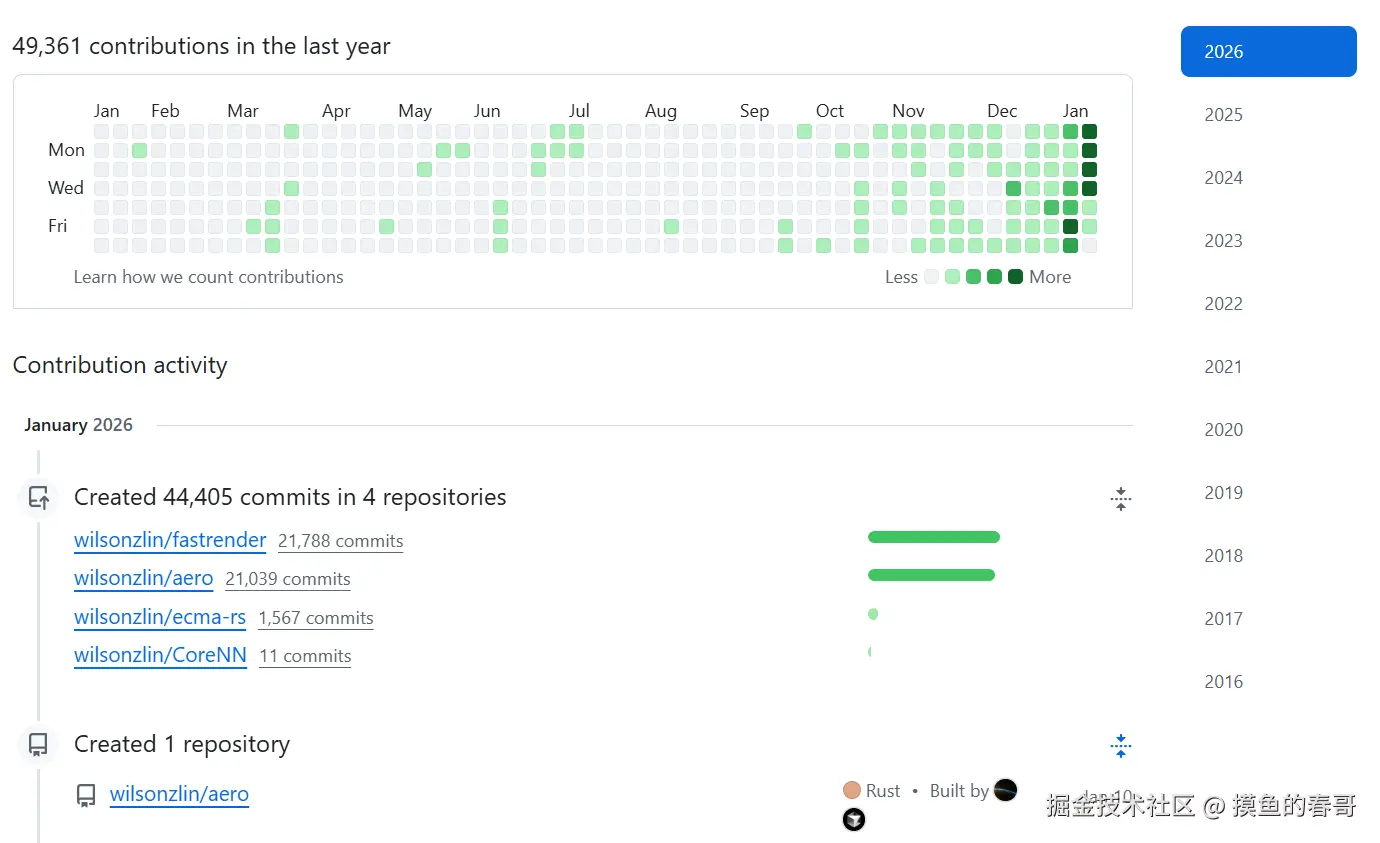Screen dimensions: 1380x843
Task: Click darkest green legend square near "More"
Action: point(1015,277)
